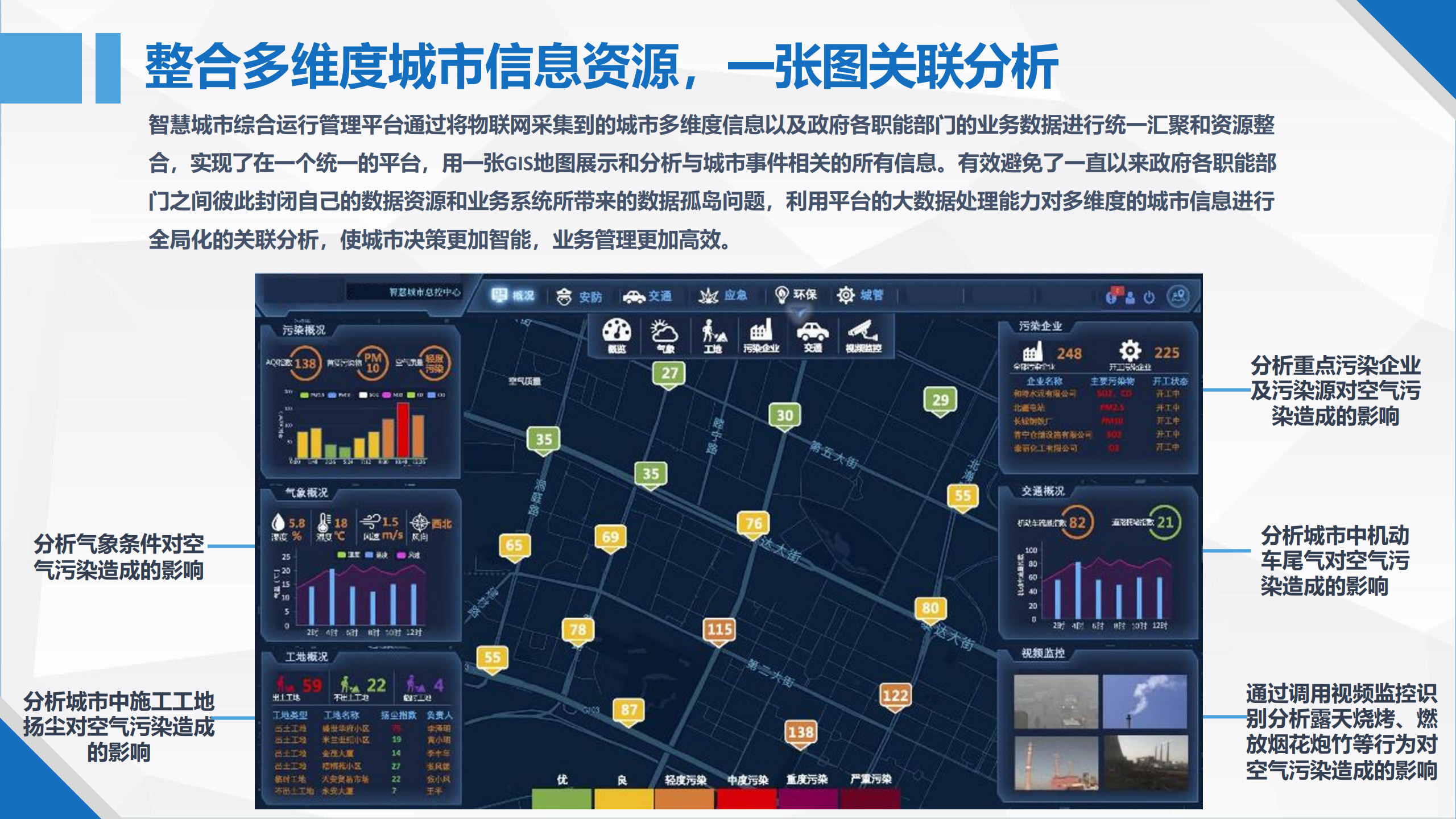Click the water-drop humidity icon 5.8
Image resolution: width=1456 pixels, height=819 pixels.
278,522
